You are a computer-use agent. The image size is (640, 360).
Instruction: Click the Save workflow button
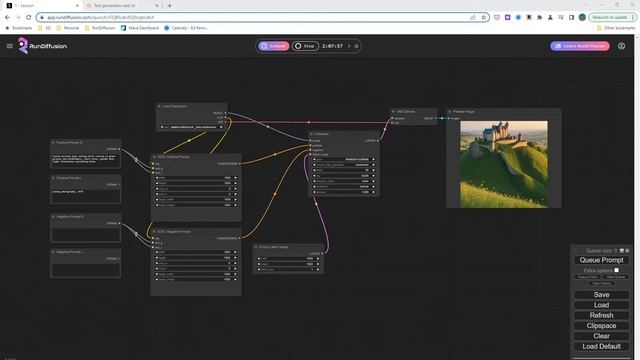click(601, 295)
